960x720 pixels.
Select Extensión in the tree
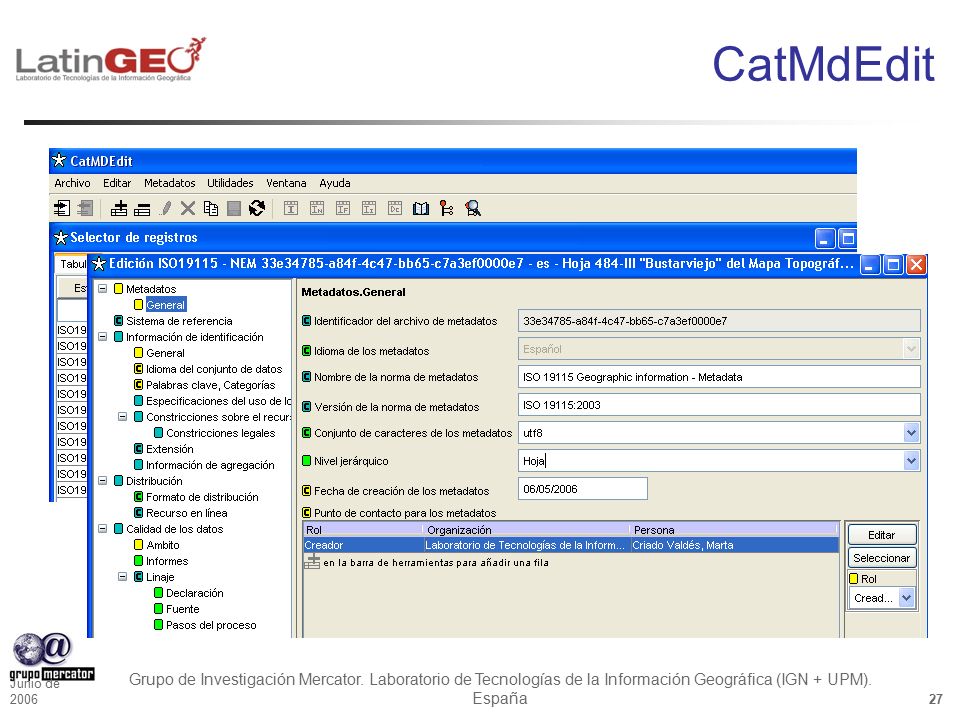click(170, 449)
